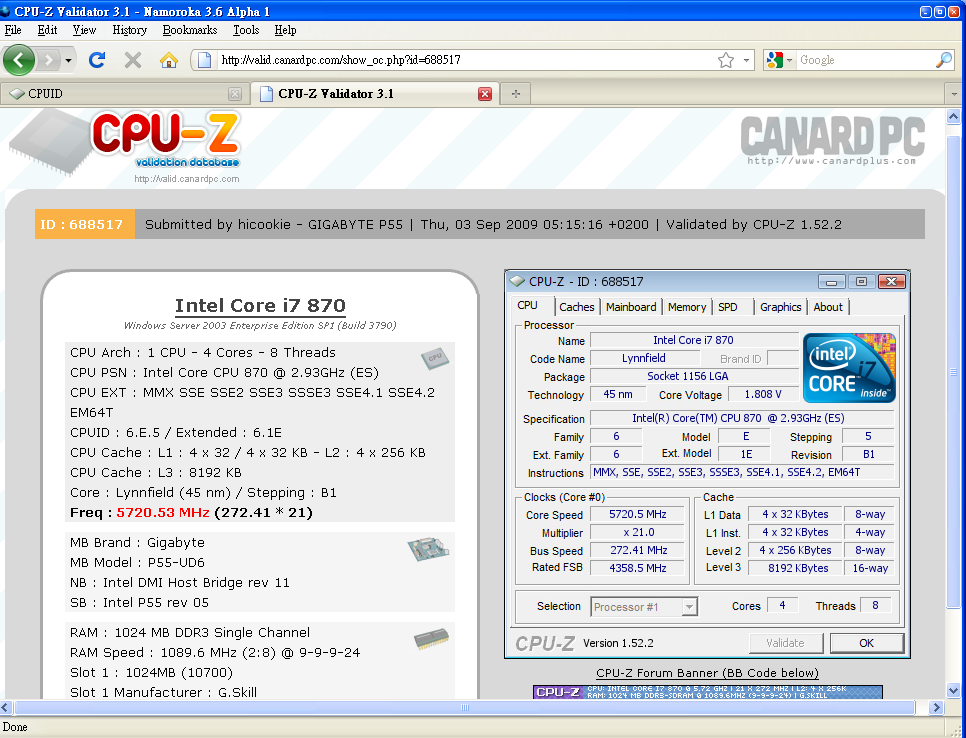Viewport: 966px width, 738px height.
Task: Click the MB Model : P55-UD6 line
Action: point(137,562)
